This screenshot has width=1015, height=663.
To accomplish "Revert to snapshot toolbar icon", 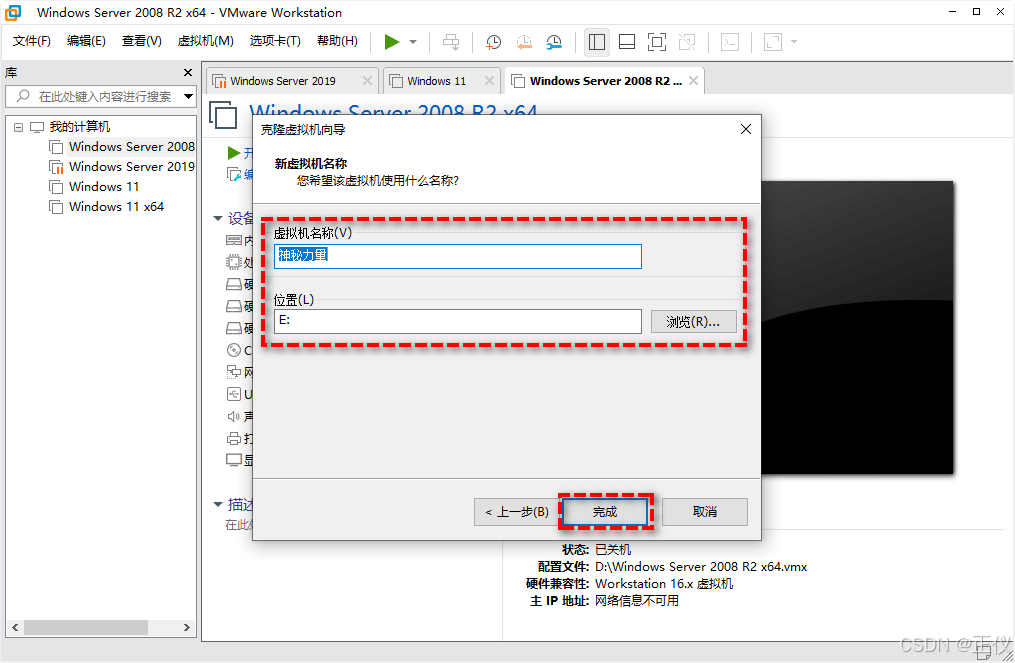I will coord(524,42).
